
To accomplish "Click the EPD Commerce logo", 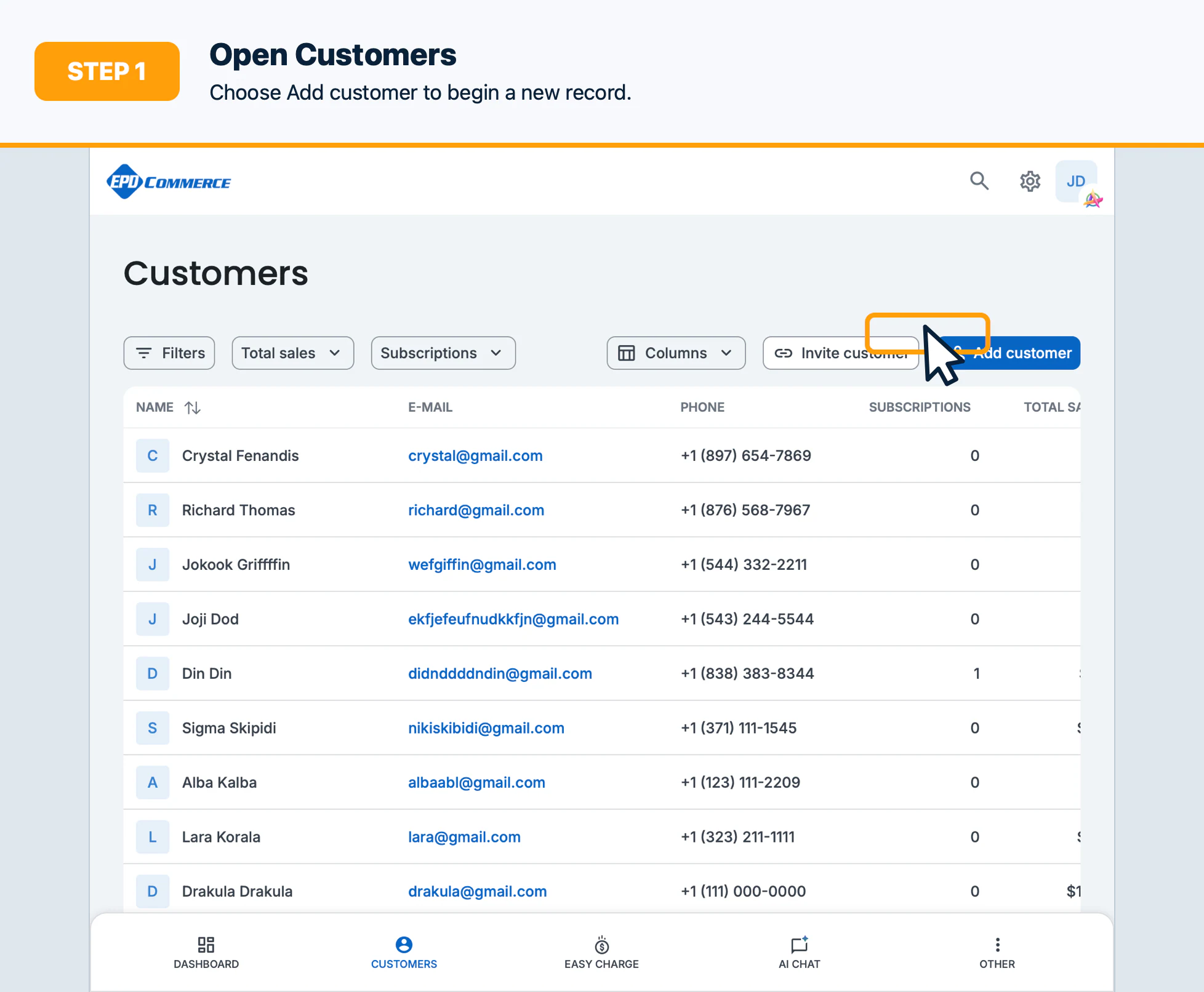I will point(169,182).
